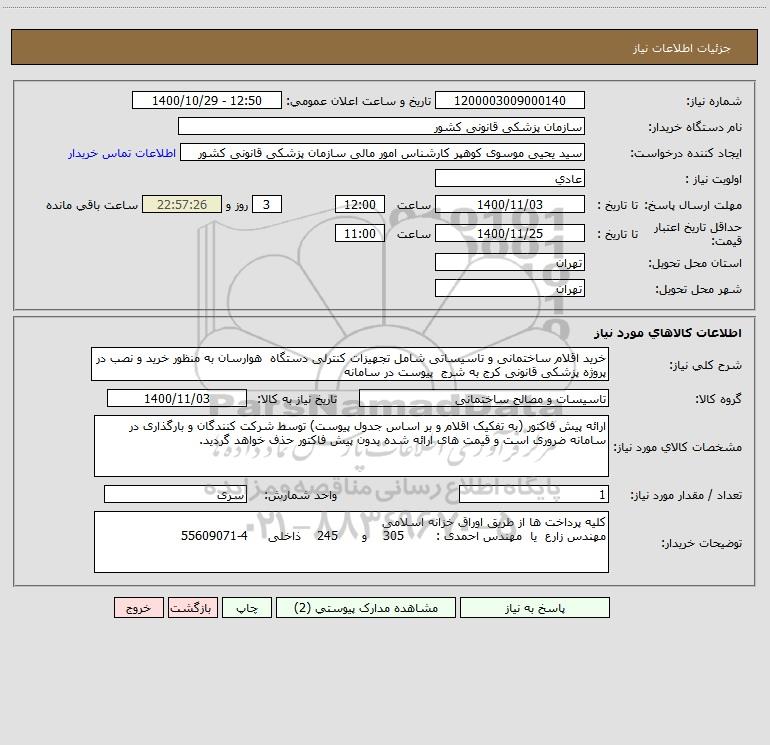Click the ساعت باقی مانده text
The image size is (770, 745).
click(92, 205)
